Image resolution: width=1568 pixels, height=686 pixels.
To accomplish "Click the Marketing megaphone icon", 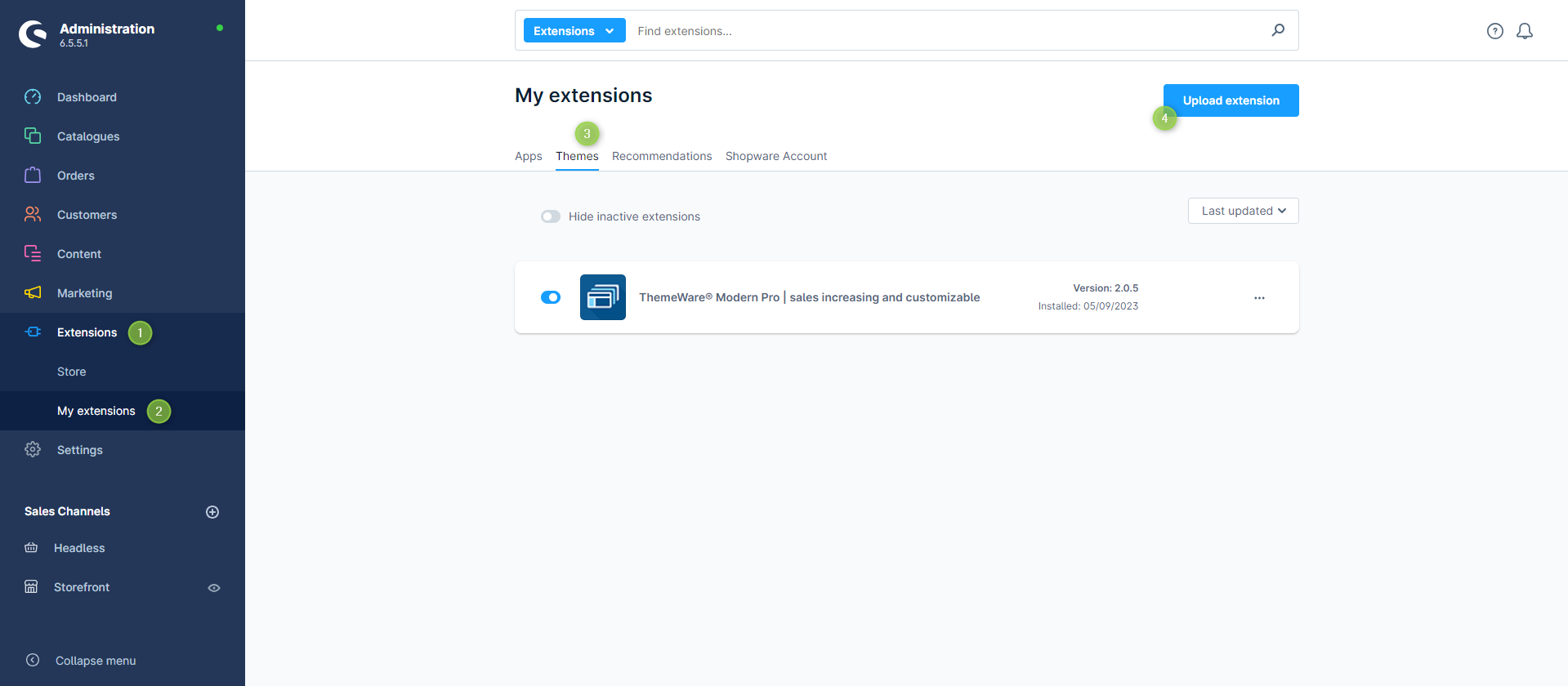I will (33, 293).
